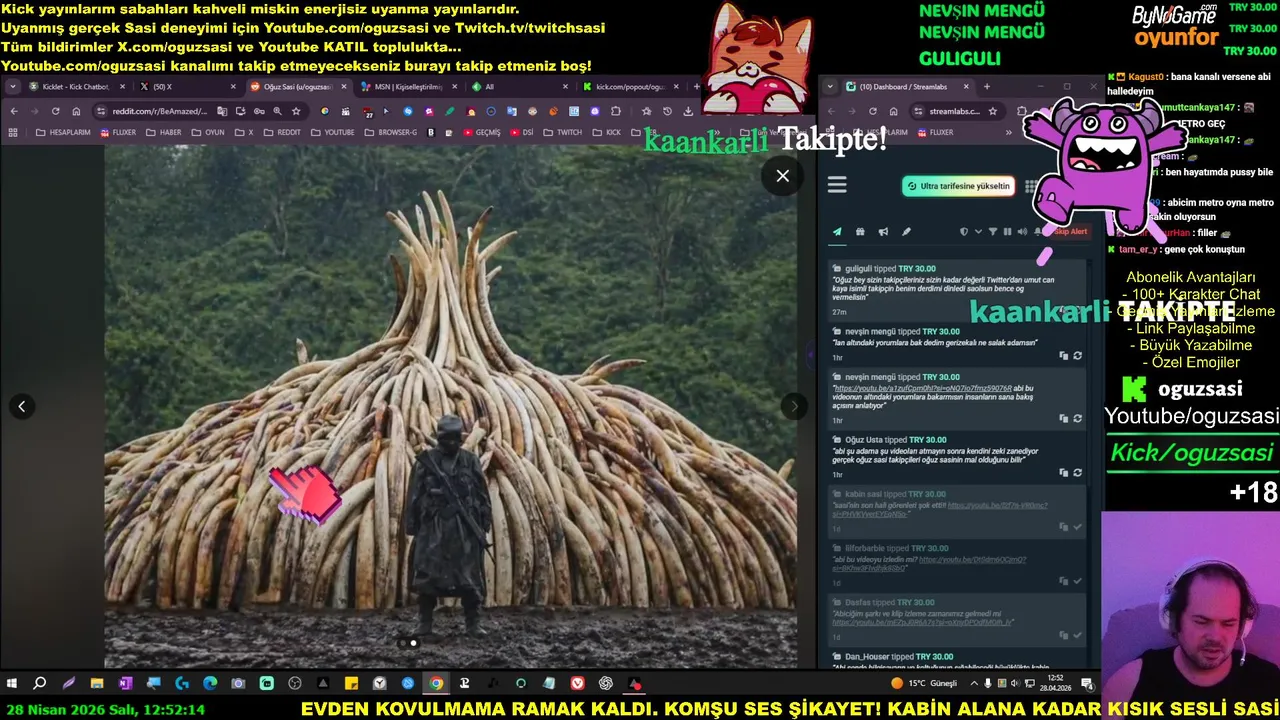Screen dimensions: 1280x720
Task: Open the GEÇMİŞ bookmark
Action: [x=481, y=132]
